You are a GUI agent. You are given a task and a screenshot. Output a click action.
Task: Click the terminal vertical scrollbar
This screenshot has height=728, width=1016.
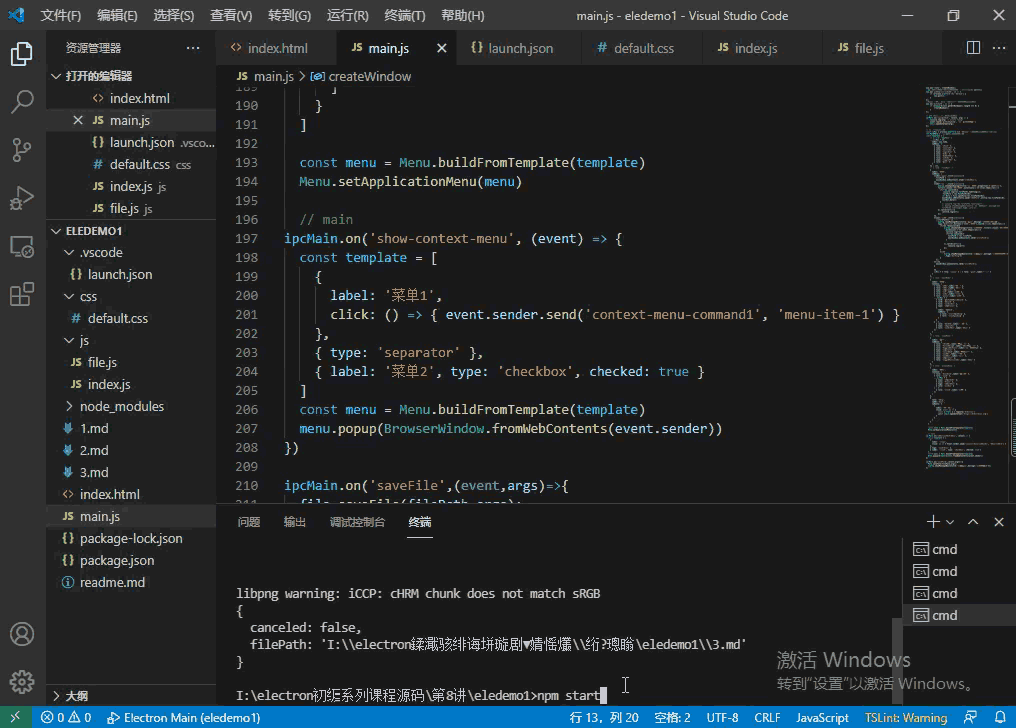pos(897,661)
